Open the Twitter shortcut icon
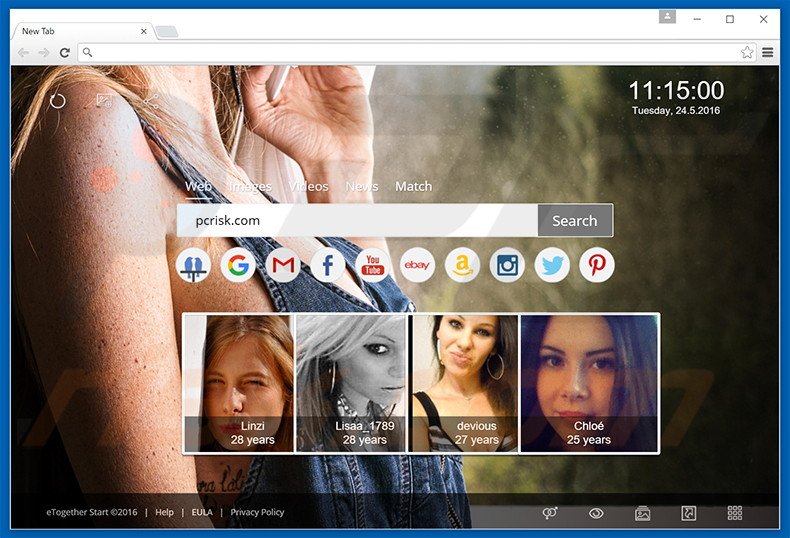 click(552, 265)
